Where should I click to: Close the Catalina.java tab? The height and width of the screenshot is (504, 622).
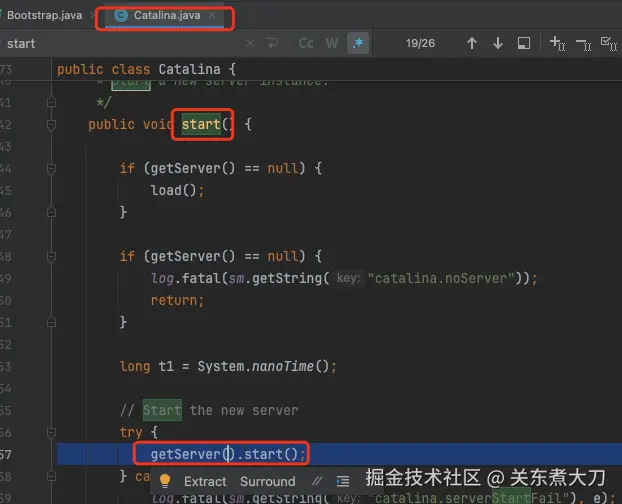click(213, 15)
